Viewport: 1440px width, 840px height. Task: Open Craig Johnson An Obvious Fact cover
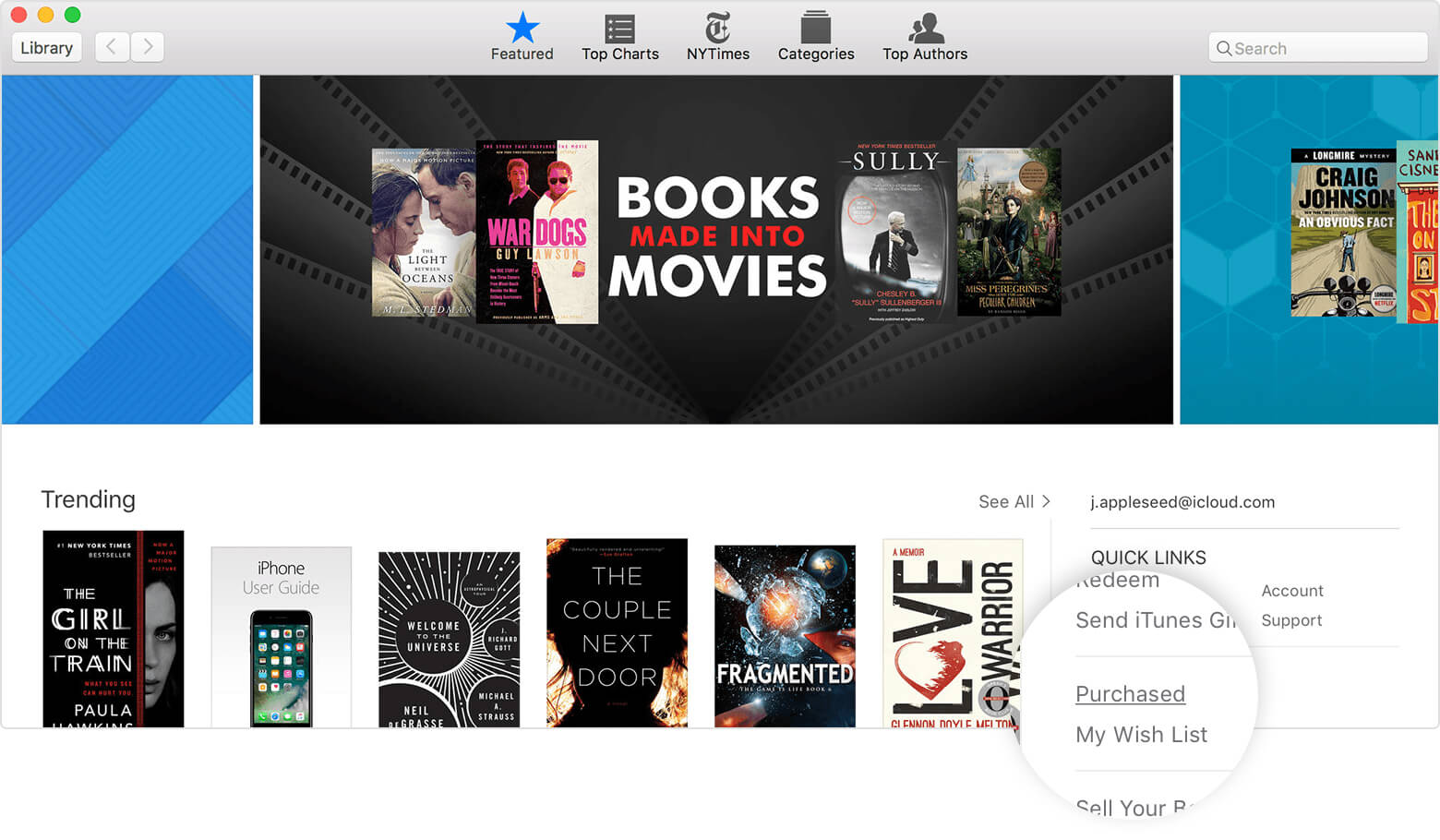point(1344,233)
